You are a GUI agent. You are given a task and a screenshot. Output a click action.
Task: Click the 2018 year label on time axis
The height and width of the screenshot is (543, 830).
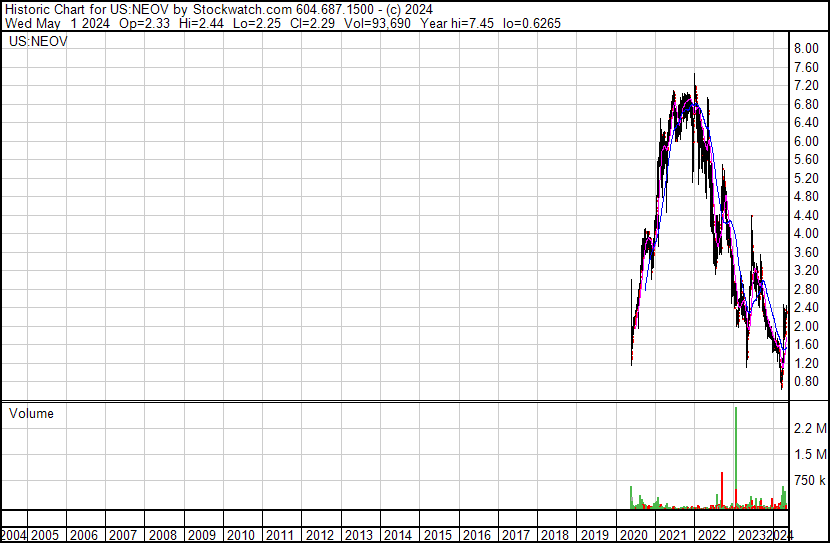tap(555, 535)
